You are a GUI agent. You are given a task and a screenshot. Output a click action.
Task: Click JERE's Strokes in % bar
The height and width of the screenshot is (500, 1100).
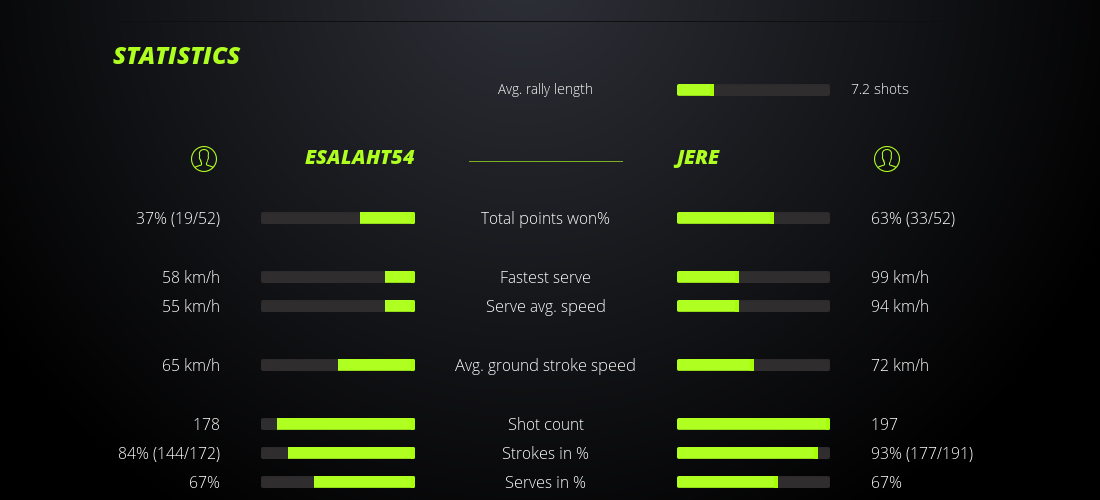[753, 453]
